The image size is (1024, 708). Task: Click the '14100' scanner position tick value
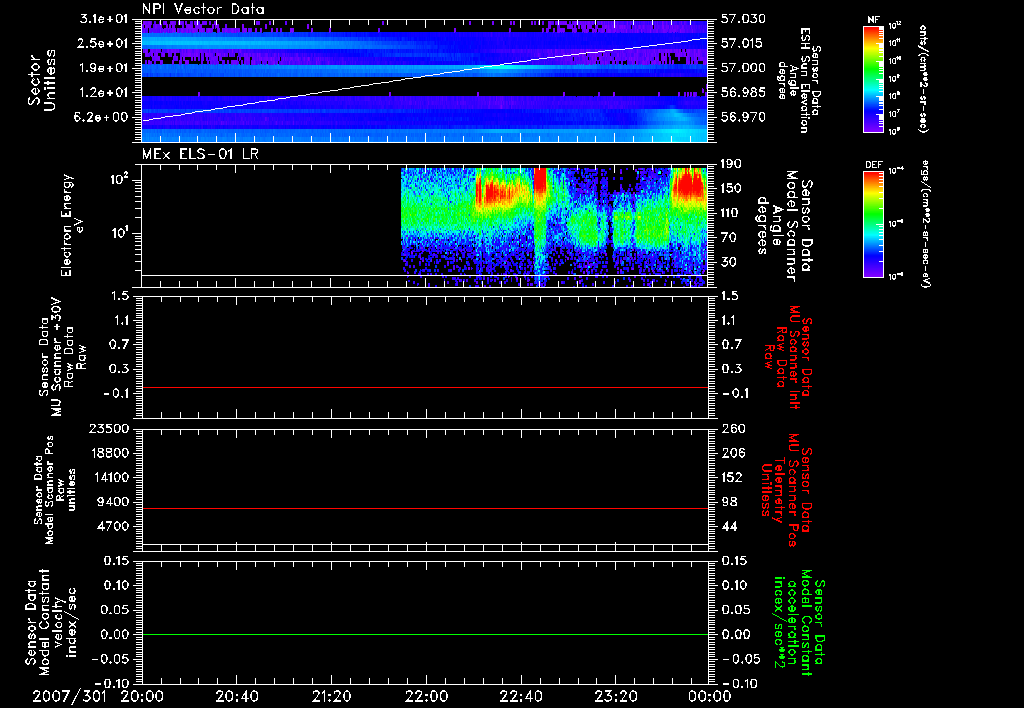(x=108, y=477)
